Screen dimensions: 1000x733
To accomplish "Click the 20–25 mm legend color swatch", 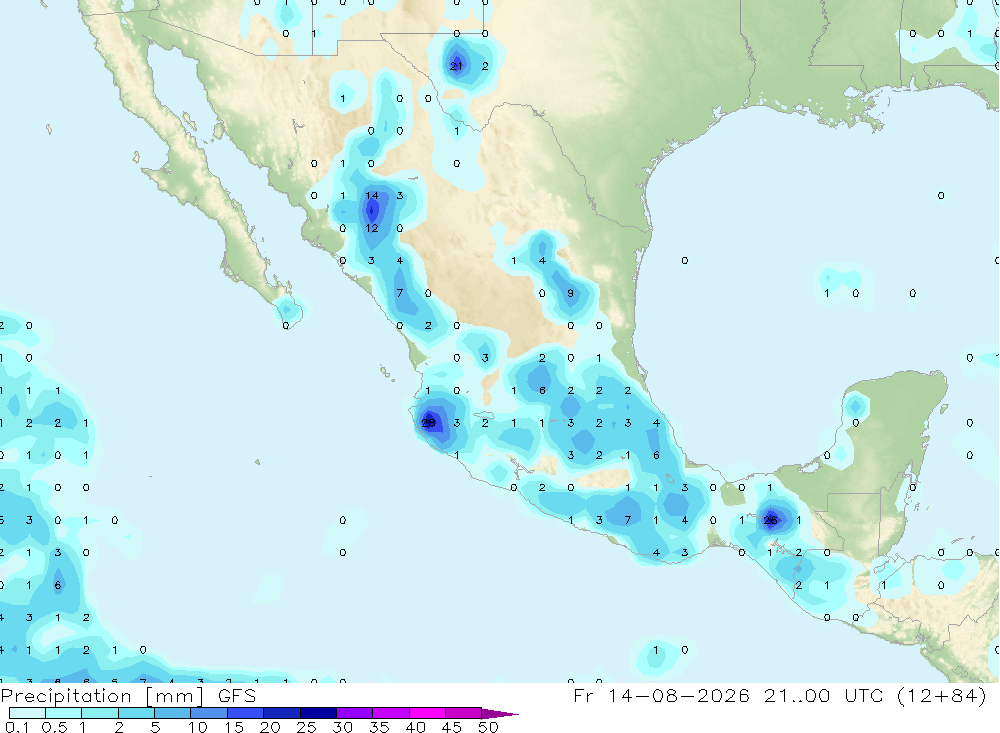I will click(x=282, y=713).
